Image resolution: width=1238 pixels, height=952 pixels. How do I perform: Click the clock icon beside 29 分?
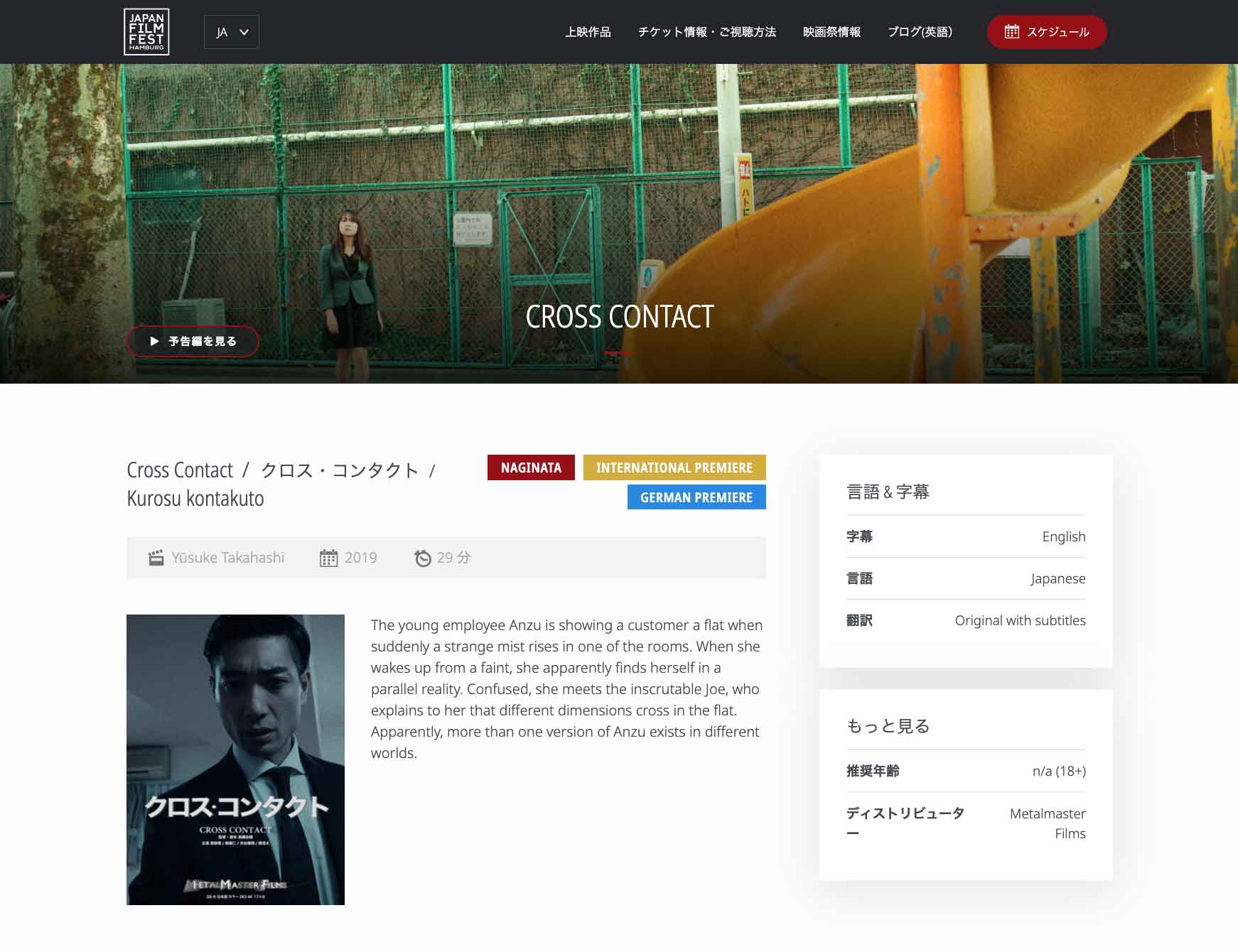(x=423, y=558)
